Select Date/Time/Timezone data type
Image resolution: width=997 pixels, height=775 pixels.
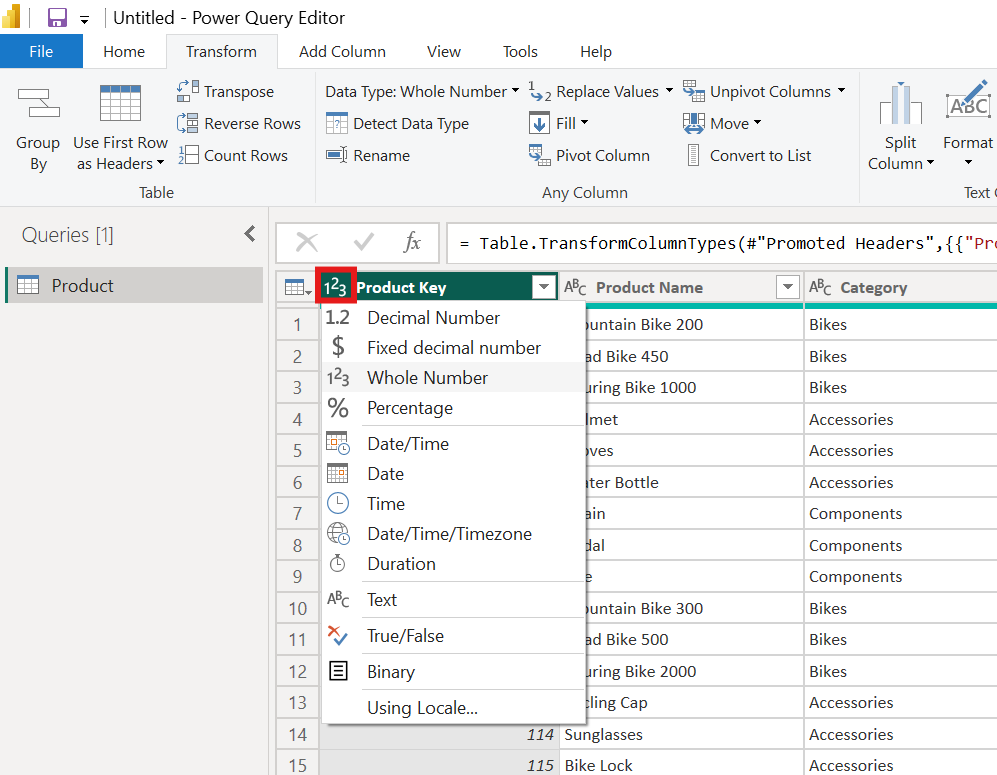pos(453,533)
